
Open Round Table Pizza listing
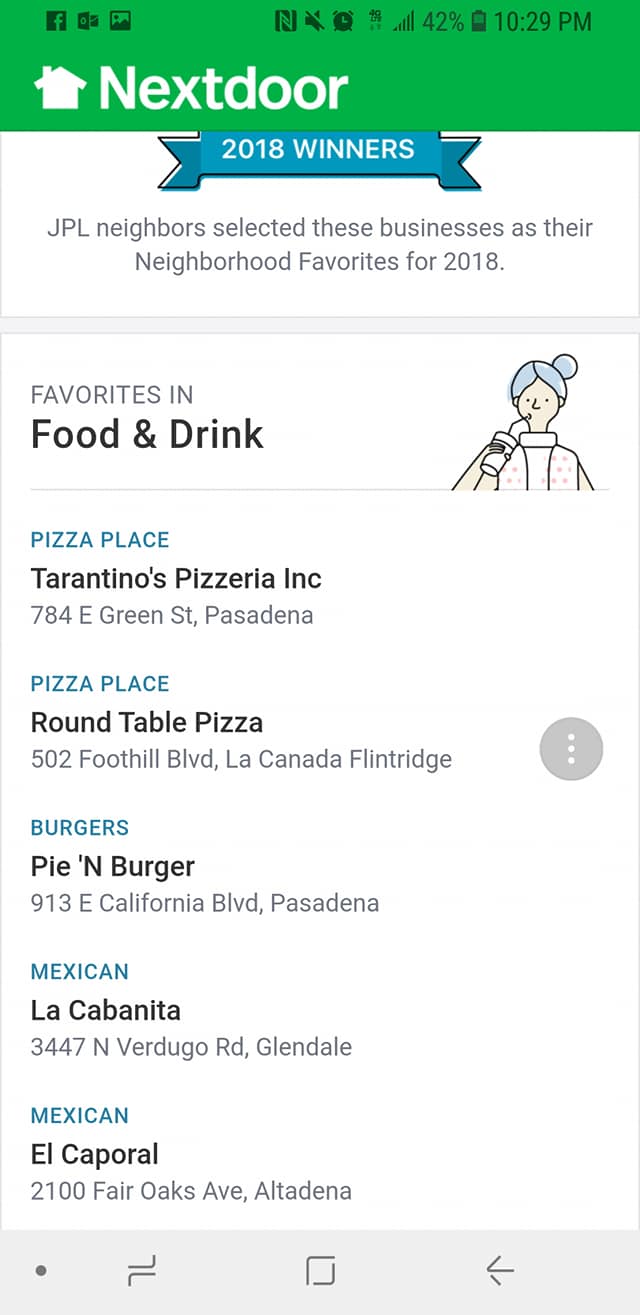click(x=147, y=723)
